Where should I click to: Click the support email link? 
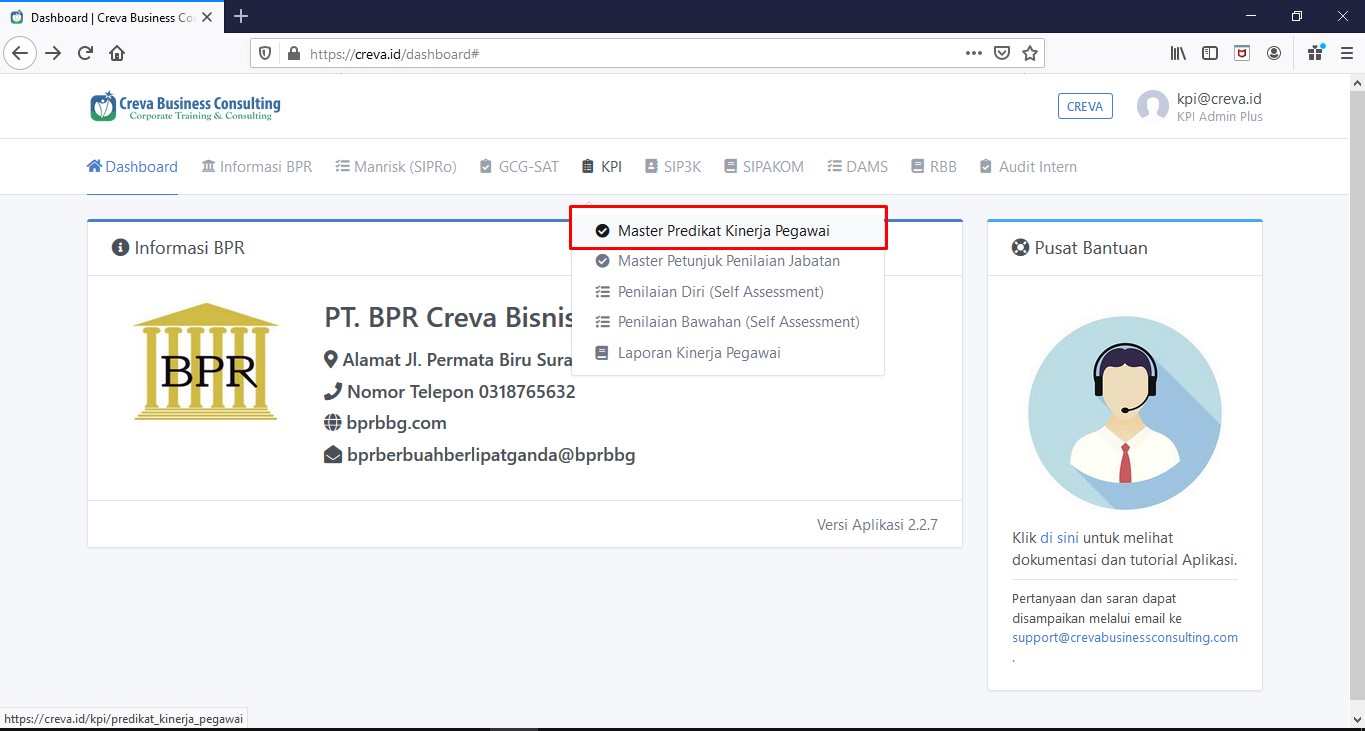point(1125,638)
